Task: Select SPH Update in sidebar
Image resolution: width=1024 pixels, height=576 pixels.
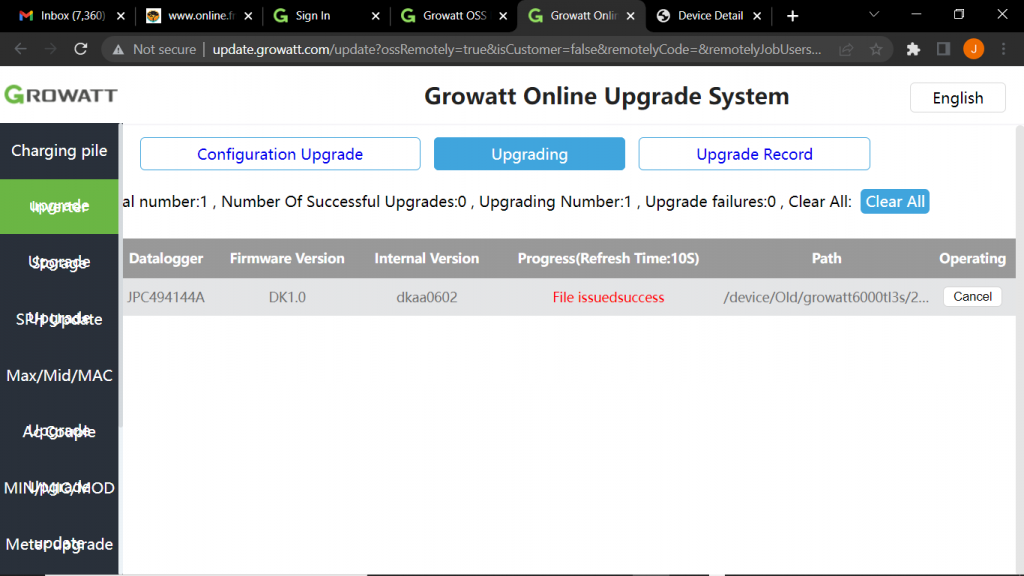Action: [59, 319]
